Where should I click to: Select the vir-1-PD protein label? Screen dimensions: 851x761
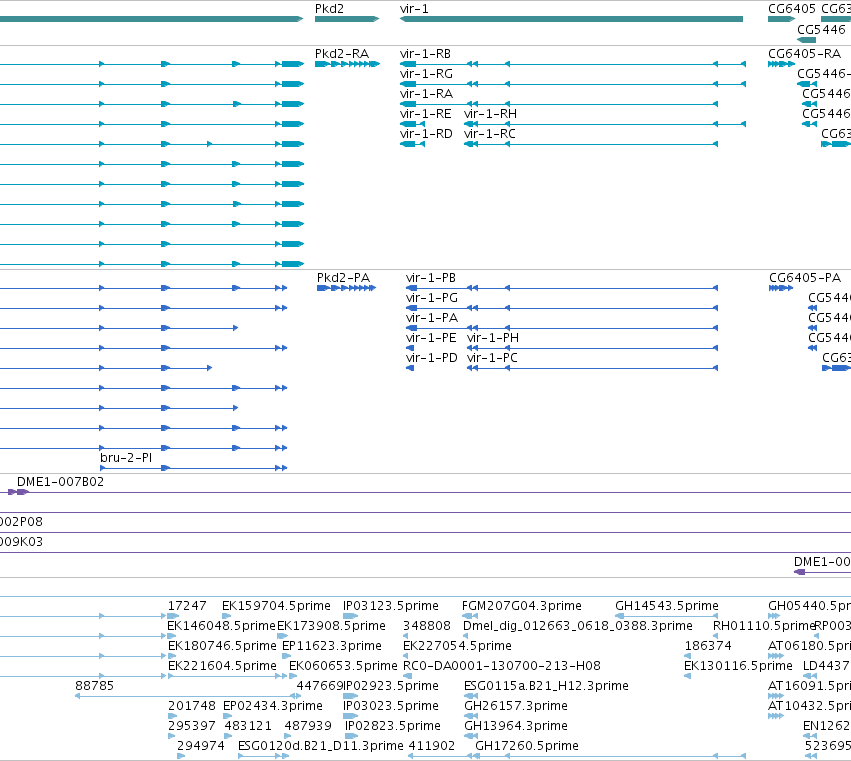tap(431, 358)
